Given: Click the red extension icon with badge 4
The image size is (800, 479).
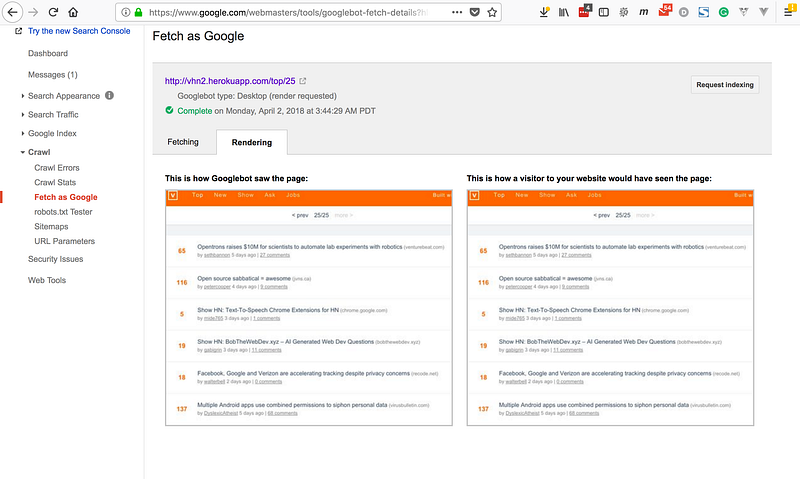Looking at the screenshot, I should (x=584, y=11).
